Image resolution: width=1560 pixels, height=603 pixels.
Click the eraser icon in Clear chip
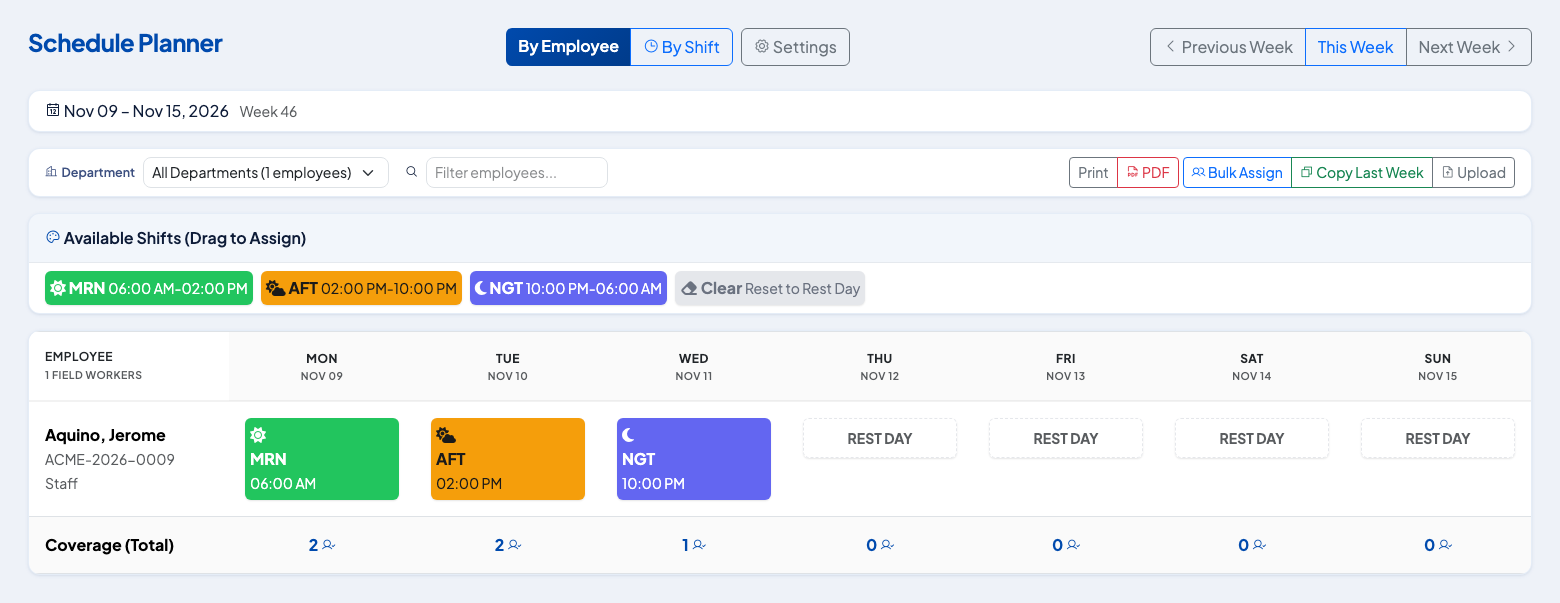pyautogui.click(x=689, y=288)
